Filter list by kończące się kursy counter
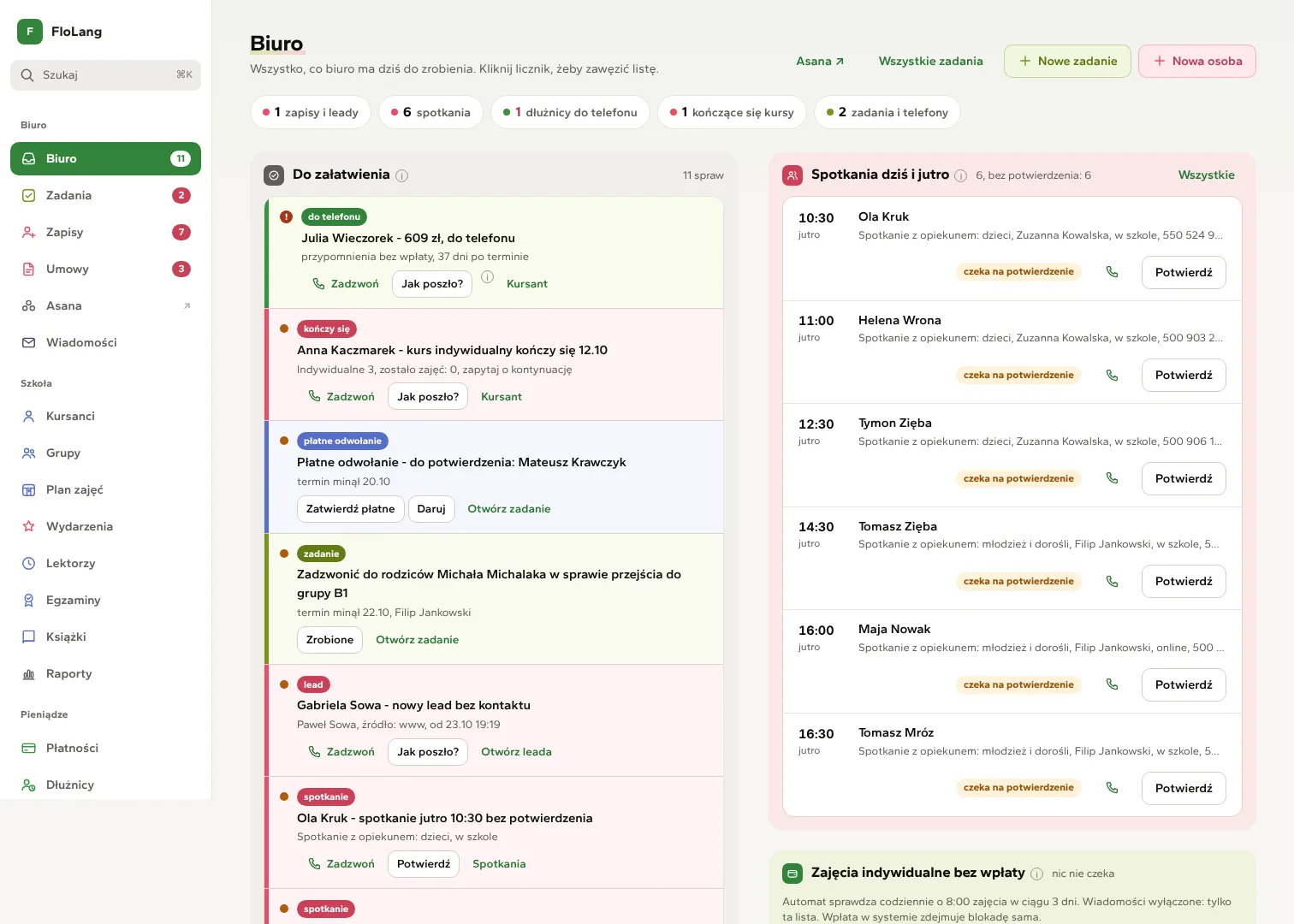The height and width of the screenshot is (924, 1294). click(x=732, y=112)
